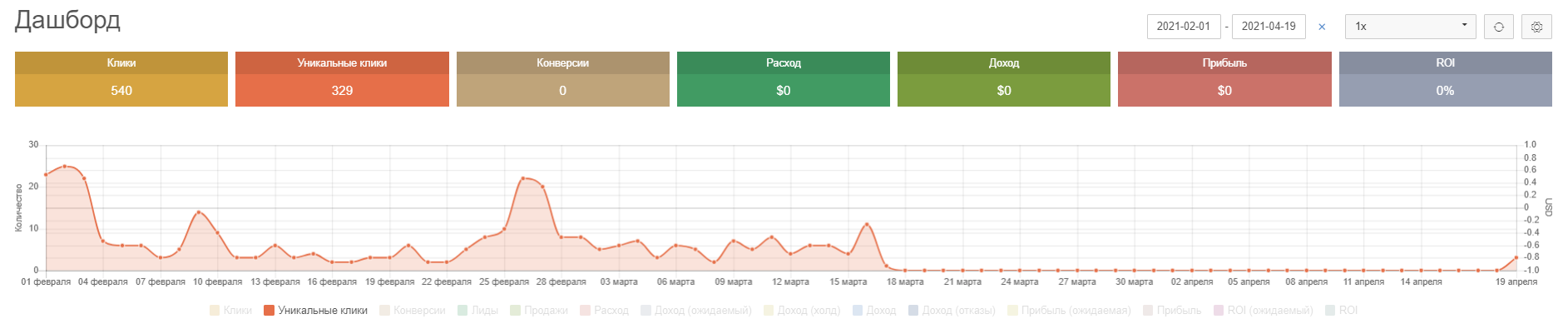1568x329 pixels.
Task: Select the ROI stat card
Action: 1446,79
